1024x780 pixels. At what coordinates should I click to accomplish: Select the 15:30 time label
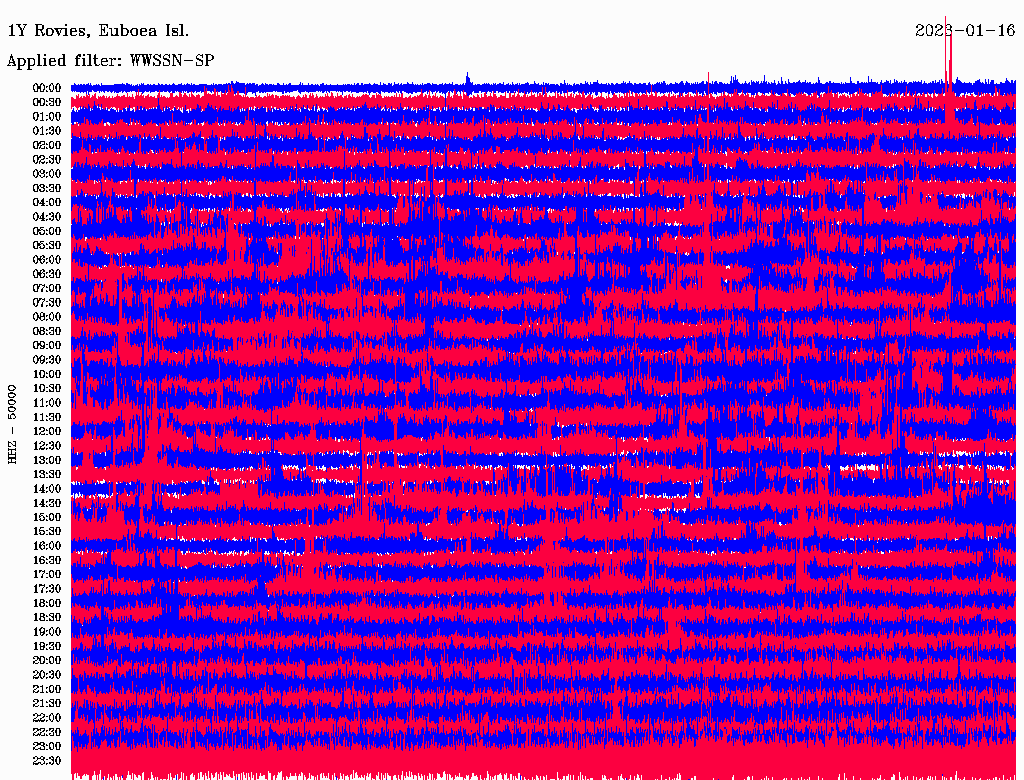click(47, 531)
